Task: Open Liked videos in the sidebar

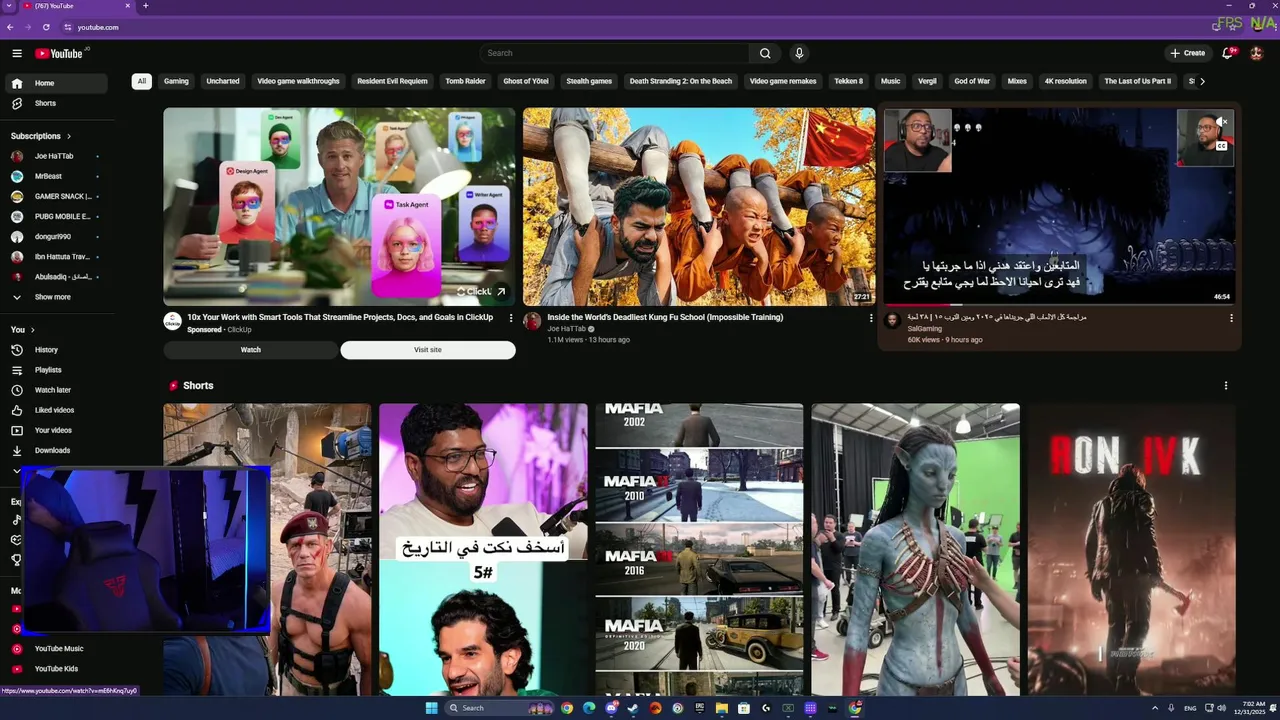Action: point(58,410)
